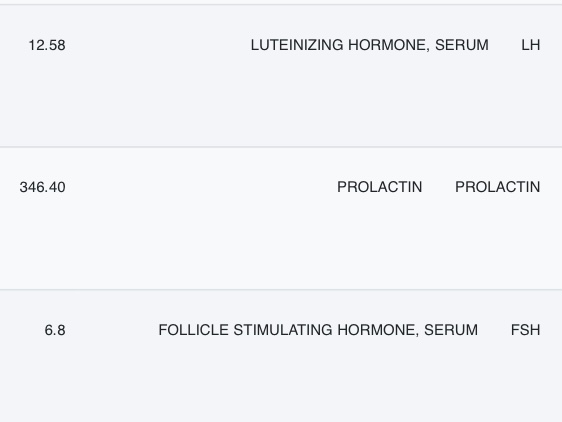
Task: Click divider line between LH and Prolactin rows
Action: [x=281, y=147]
